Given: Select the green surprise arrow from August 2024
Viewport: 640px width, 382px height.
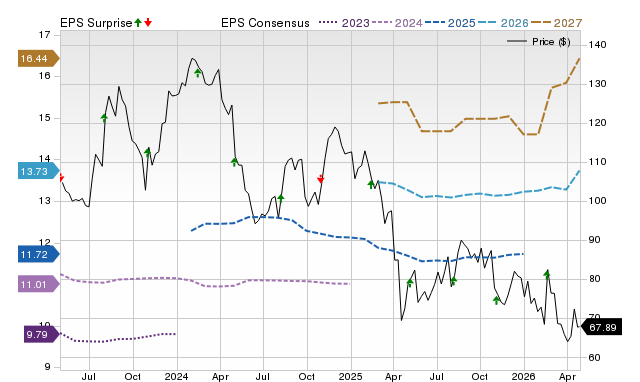Looking at the screenshot, I should (281, 198).
